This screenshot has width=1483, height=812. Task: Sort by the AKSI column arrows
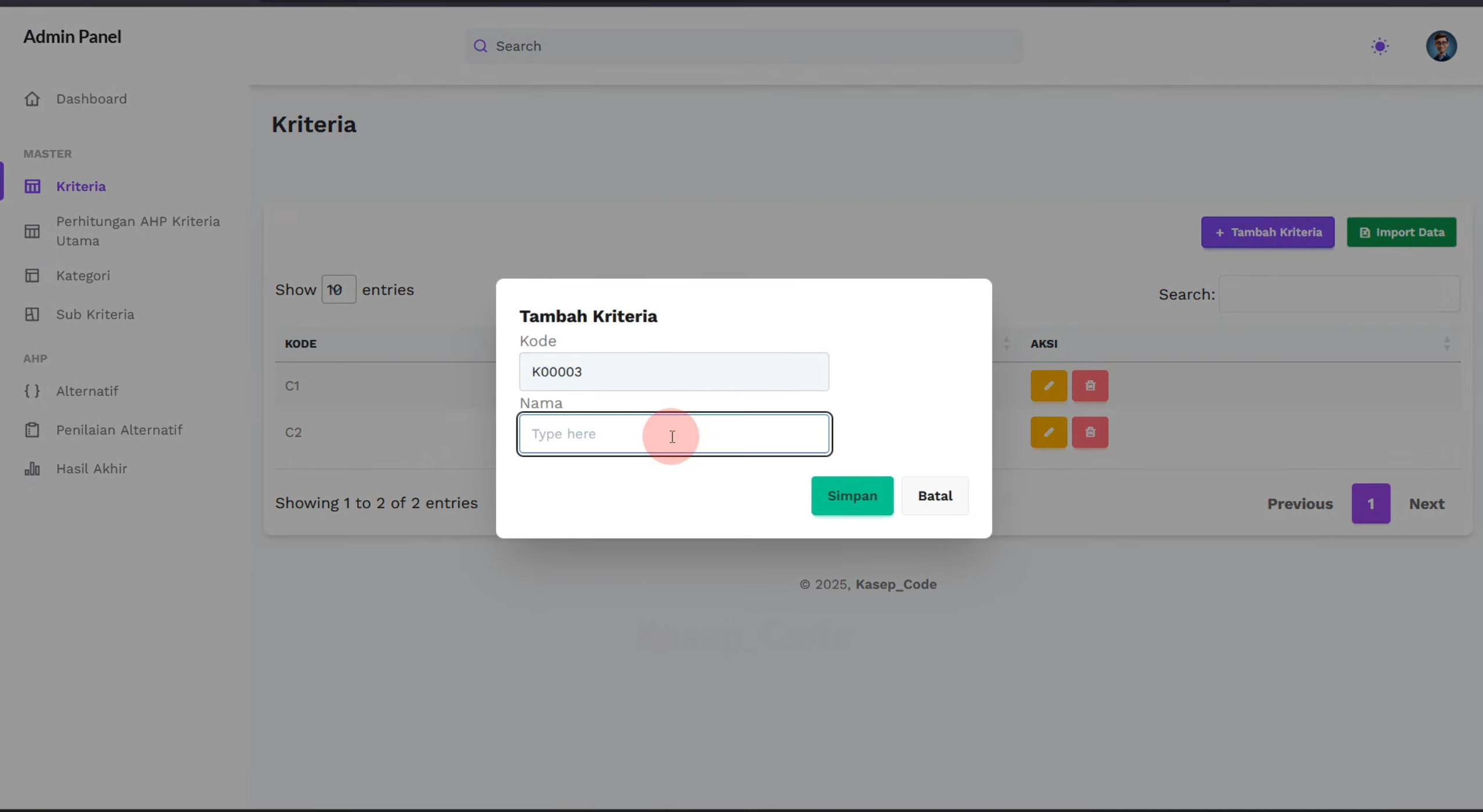pos(1446,344)
